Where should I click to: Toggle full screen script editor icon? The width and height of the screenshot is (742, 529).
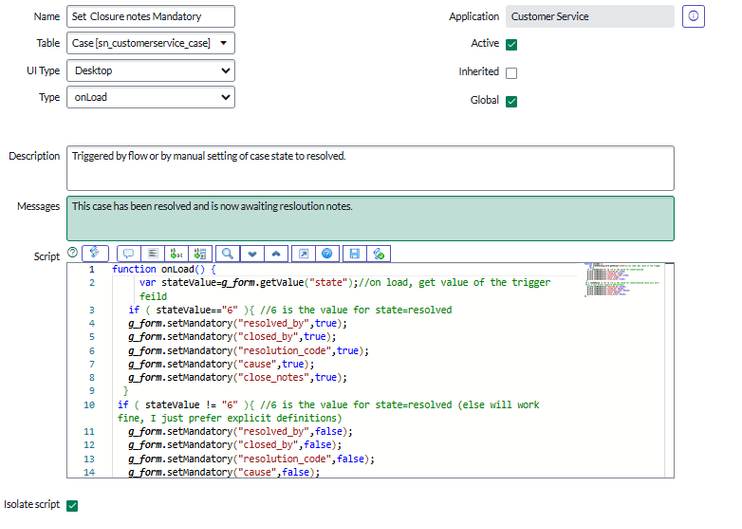click(x=303, y=254)
